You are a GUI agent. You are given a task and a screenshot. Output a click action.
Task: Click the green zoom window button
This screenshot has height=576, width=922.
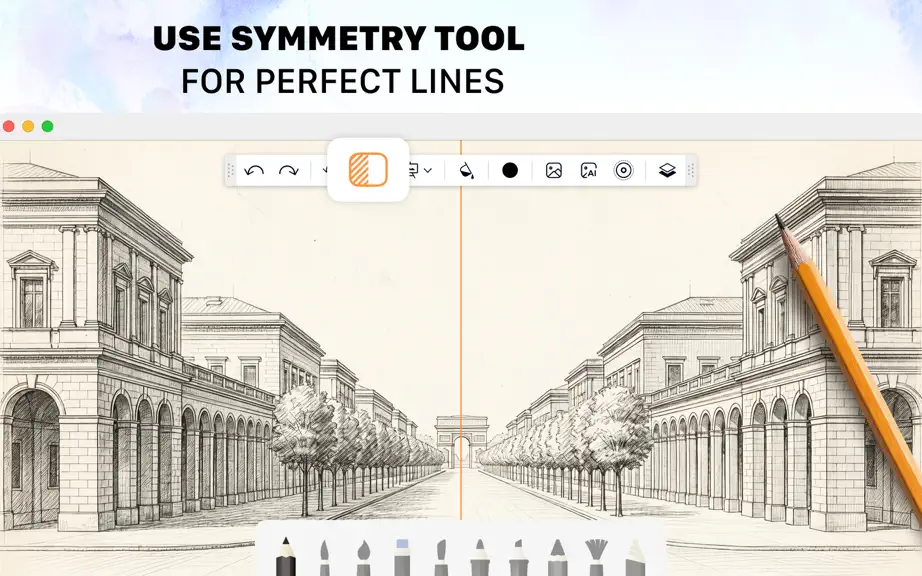[48, 126]
